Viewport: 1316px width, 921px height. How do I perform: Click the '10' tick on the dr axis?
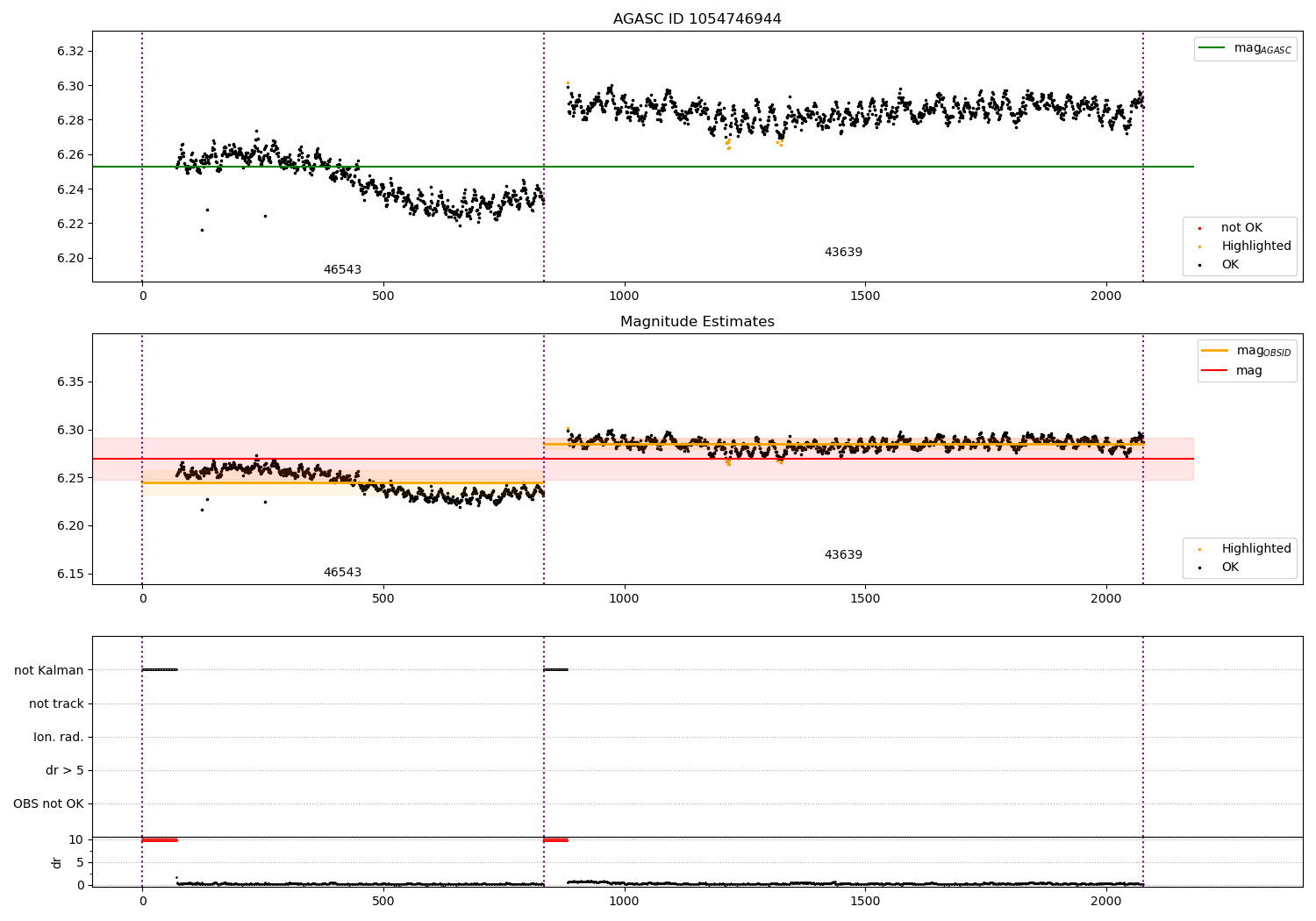tap(76, 839)
